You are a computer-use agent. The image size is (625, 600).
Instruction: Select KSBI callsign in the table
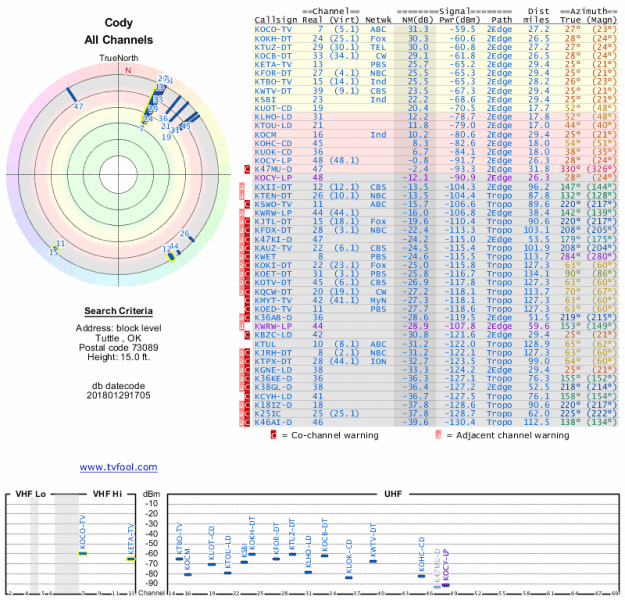[265, 100]
